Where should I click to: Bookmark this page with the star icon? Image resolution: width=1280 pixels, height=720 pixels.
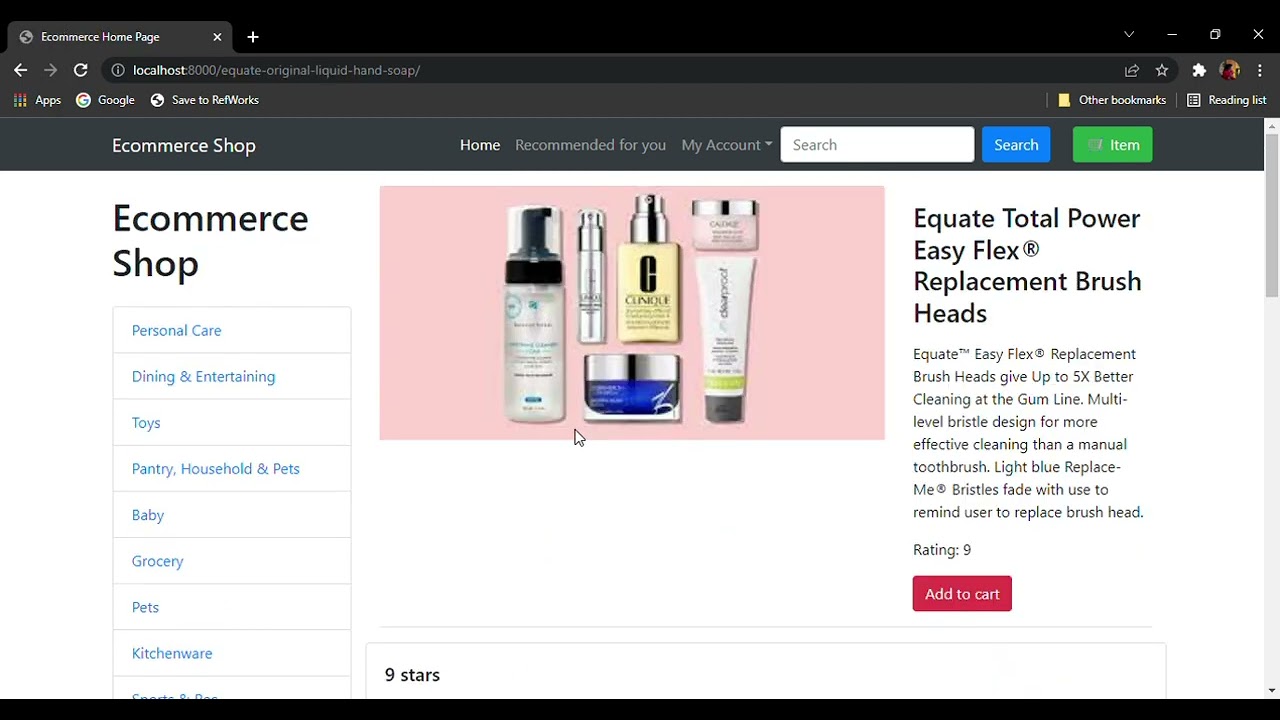click(1162, 70)
